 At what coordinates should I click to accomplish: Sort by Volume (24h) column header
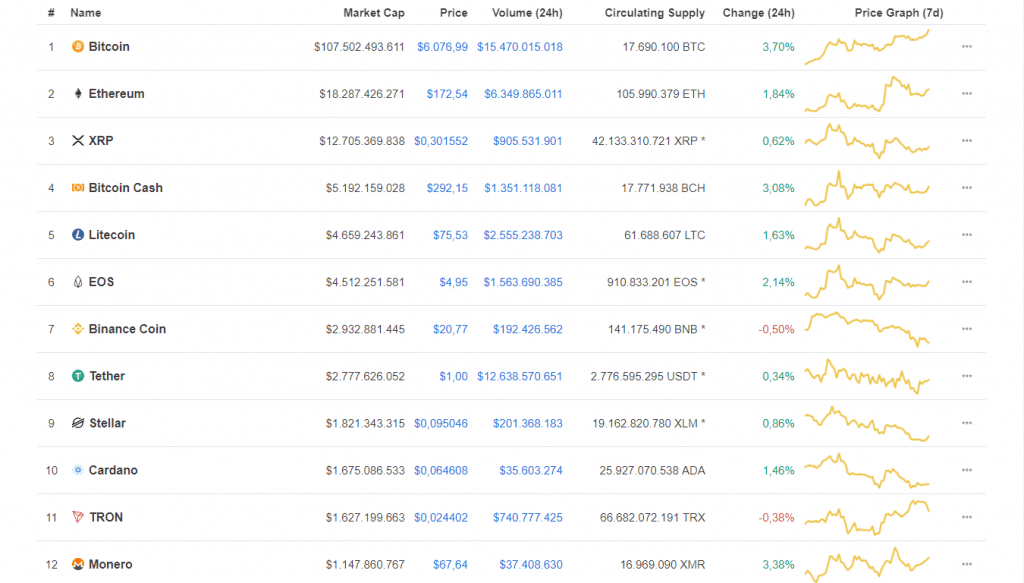527,12
